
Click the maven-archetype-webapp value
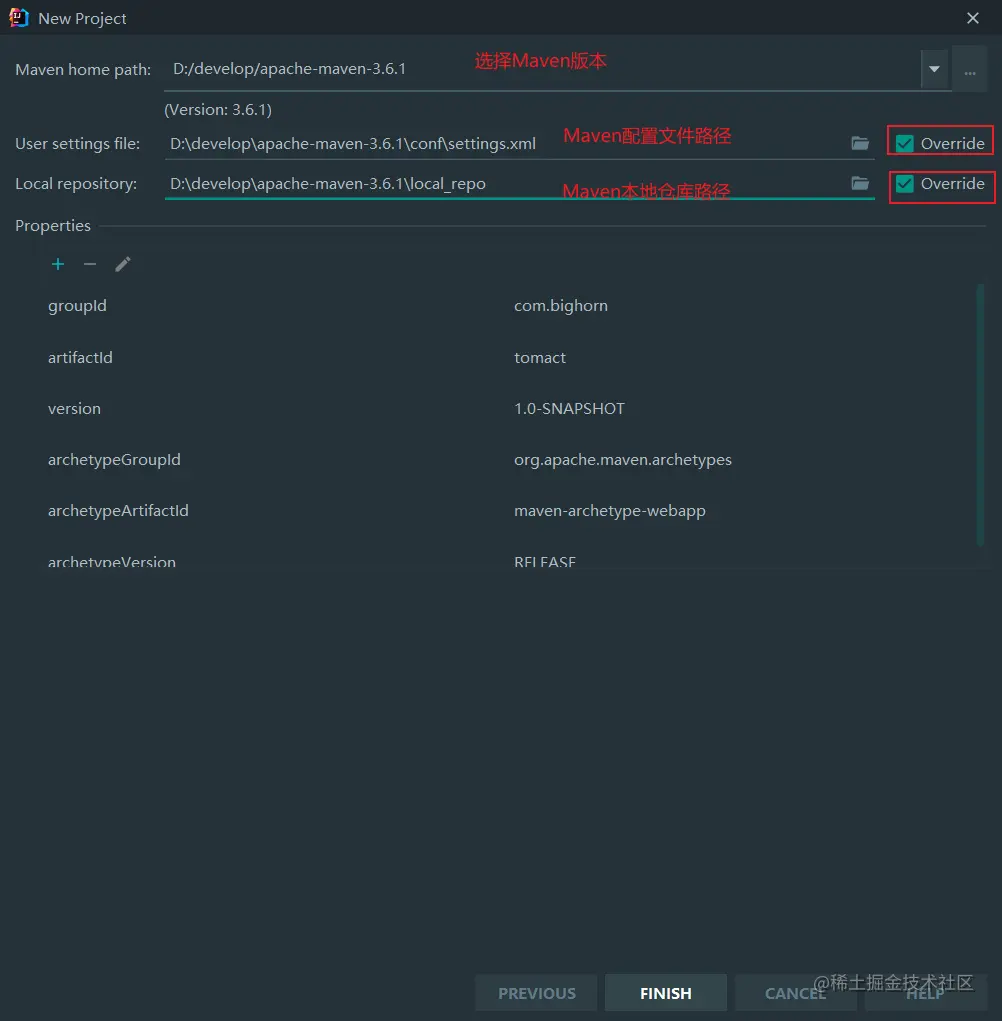(609, 510)
